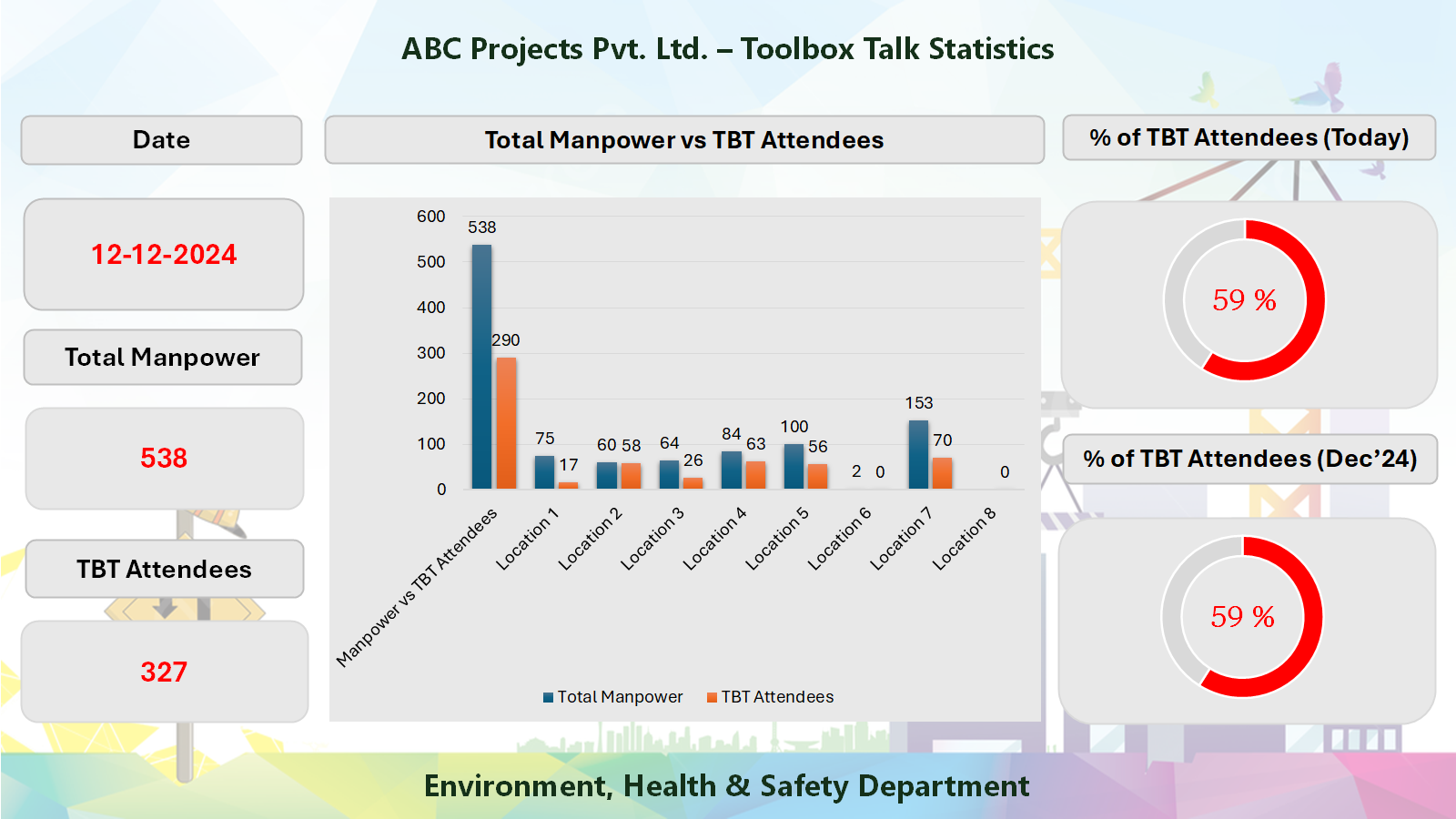Click the % of TBT Attendees (Dec'24) header

point(1249,460)
